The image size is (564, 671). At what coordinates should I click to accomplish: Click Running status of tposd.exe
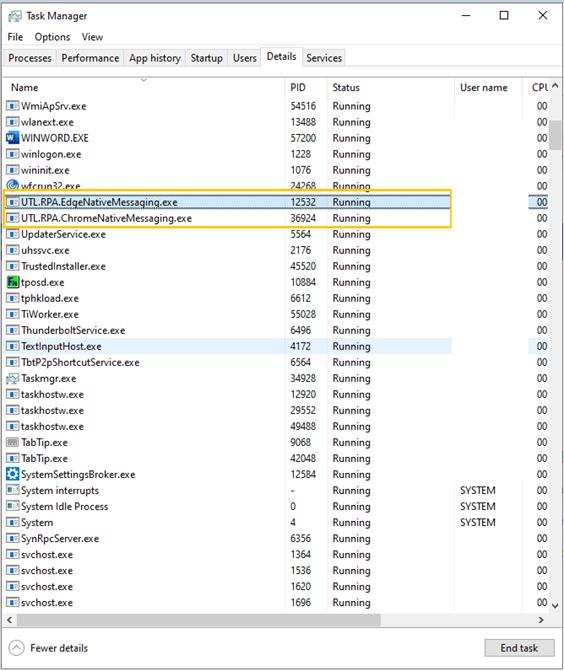click(351, 282)
